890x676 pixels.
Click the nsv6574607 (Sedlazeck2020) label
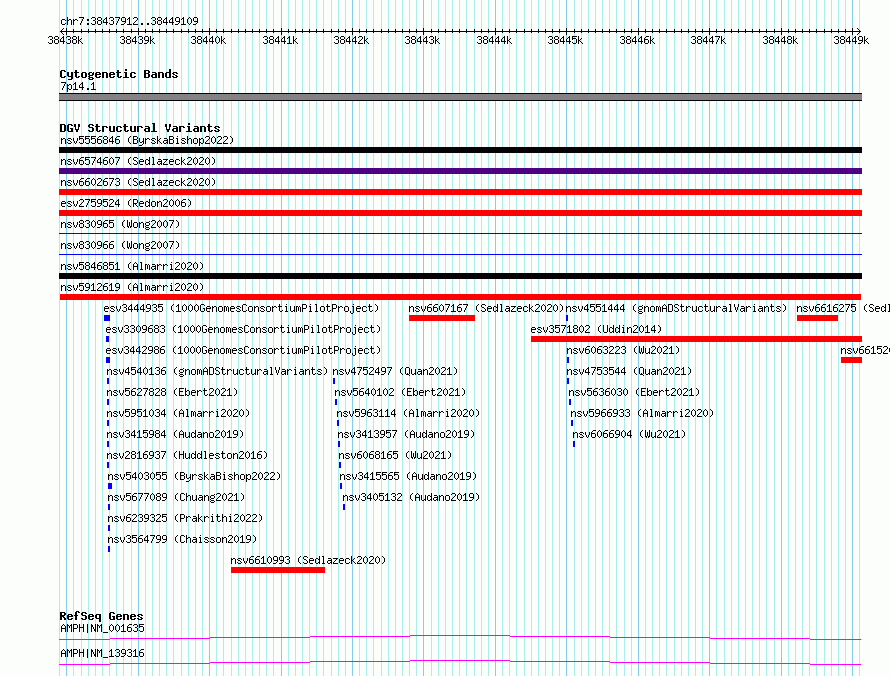[x=138, y=161]
